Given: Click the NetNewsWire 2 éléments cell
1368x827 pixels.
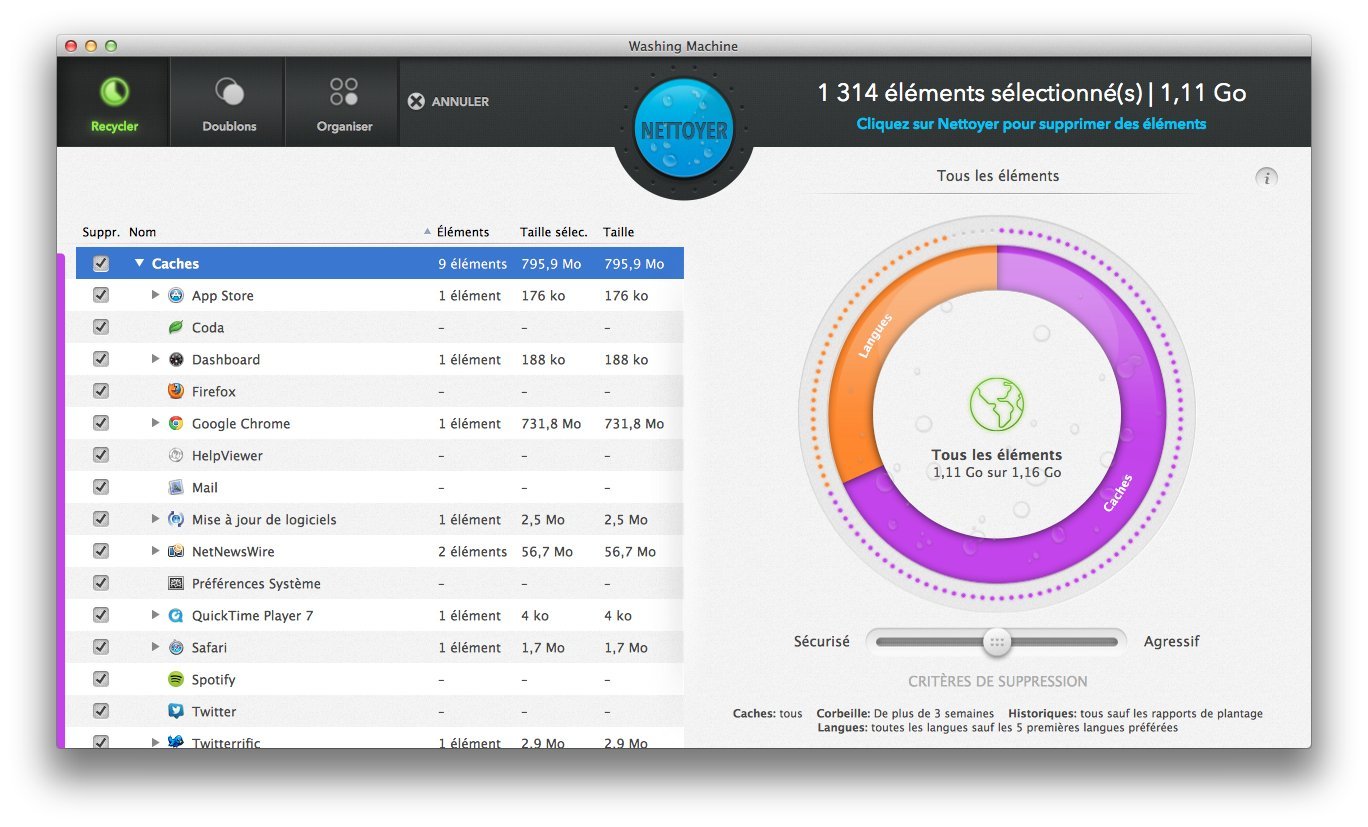Looking at the screenshot, I should tap(473, 551).
